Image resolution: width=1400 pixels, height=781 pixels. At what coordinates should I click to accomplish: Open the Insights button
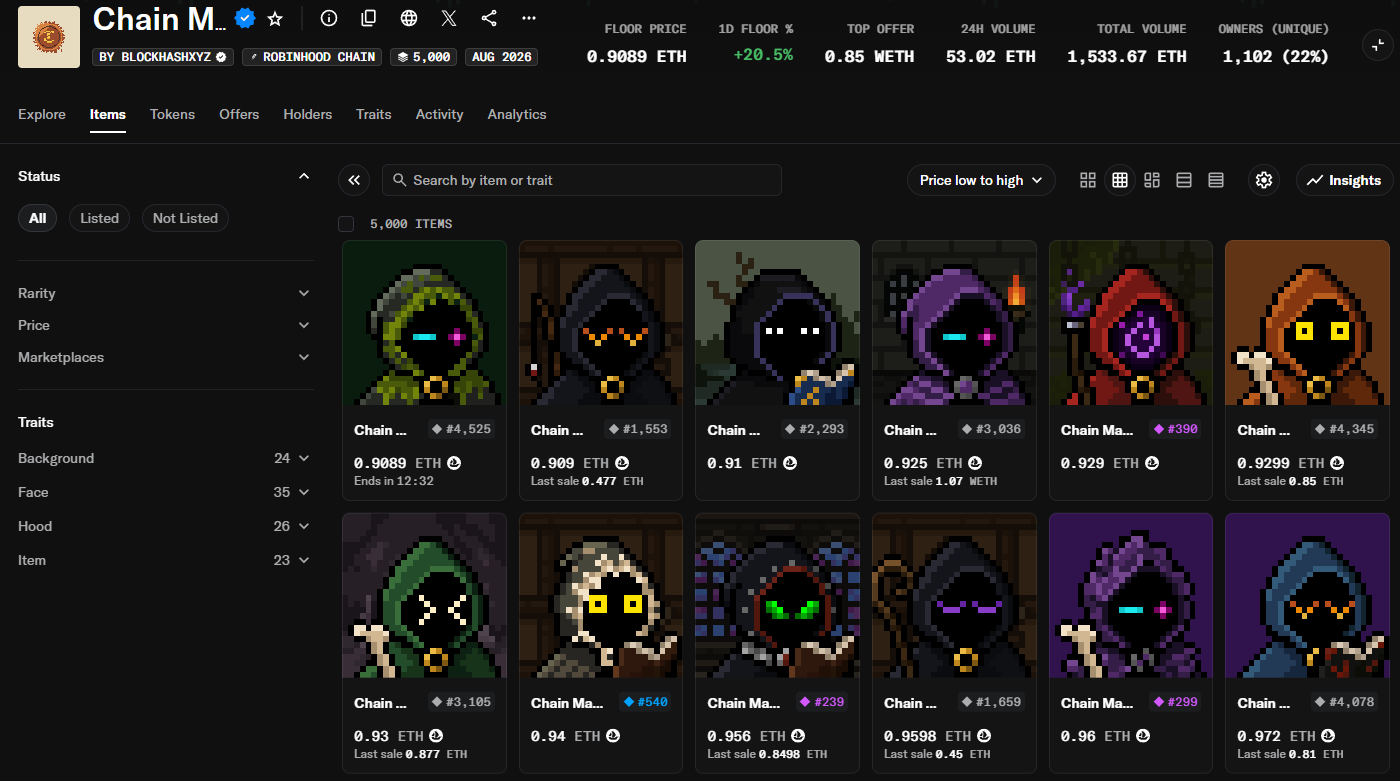tap(1345, 180)
